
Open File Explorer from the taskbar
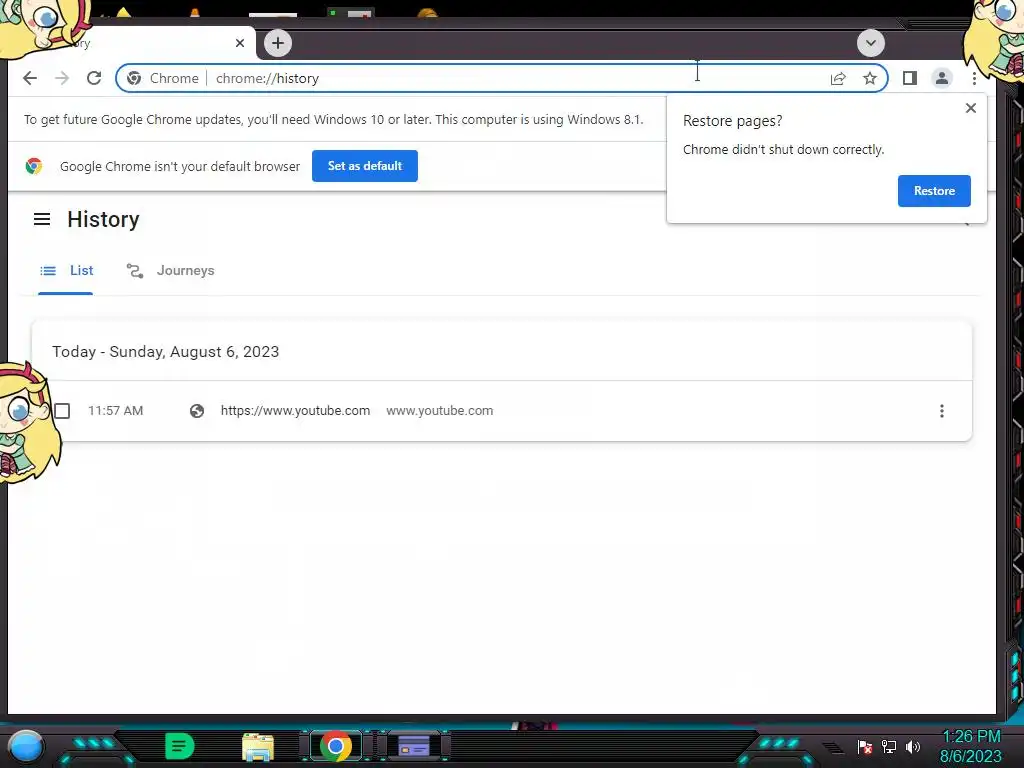pos(258,747)
